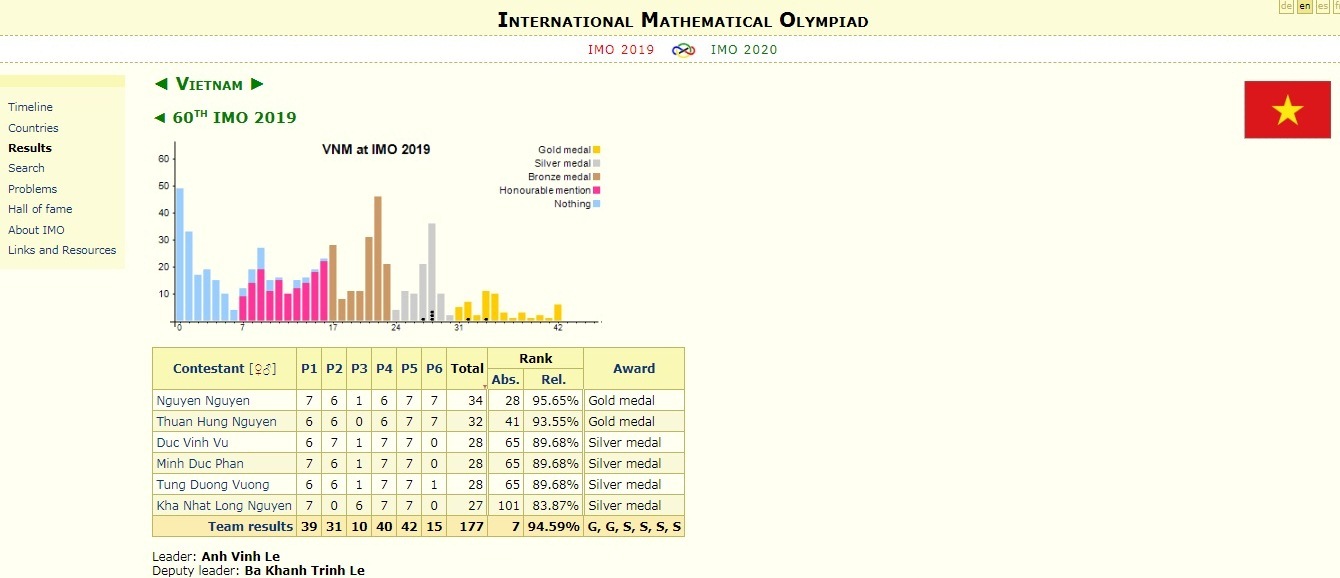Sort table by Abs. rank column
1340x578 pixels.
click(x=506, y=379)
